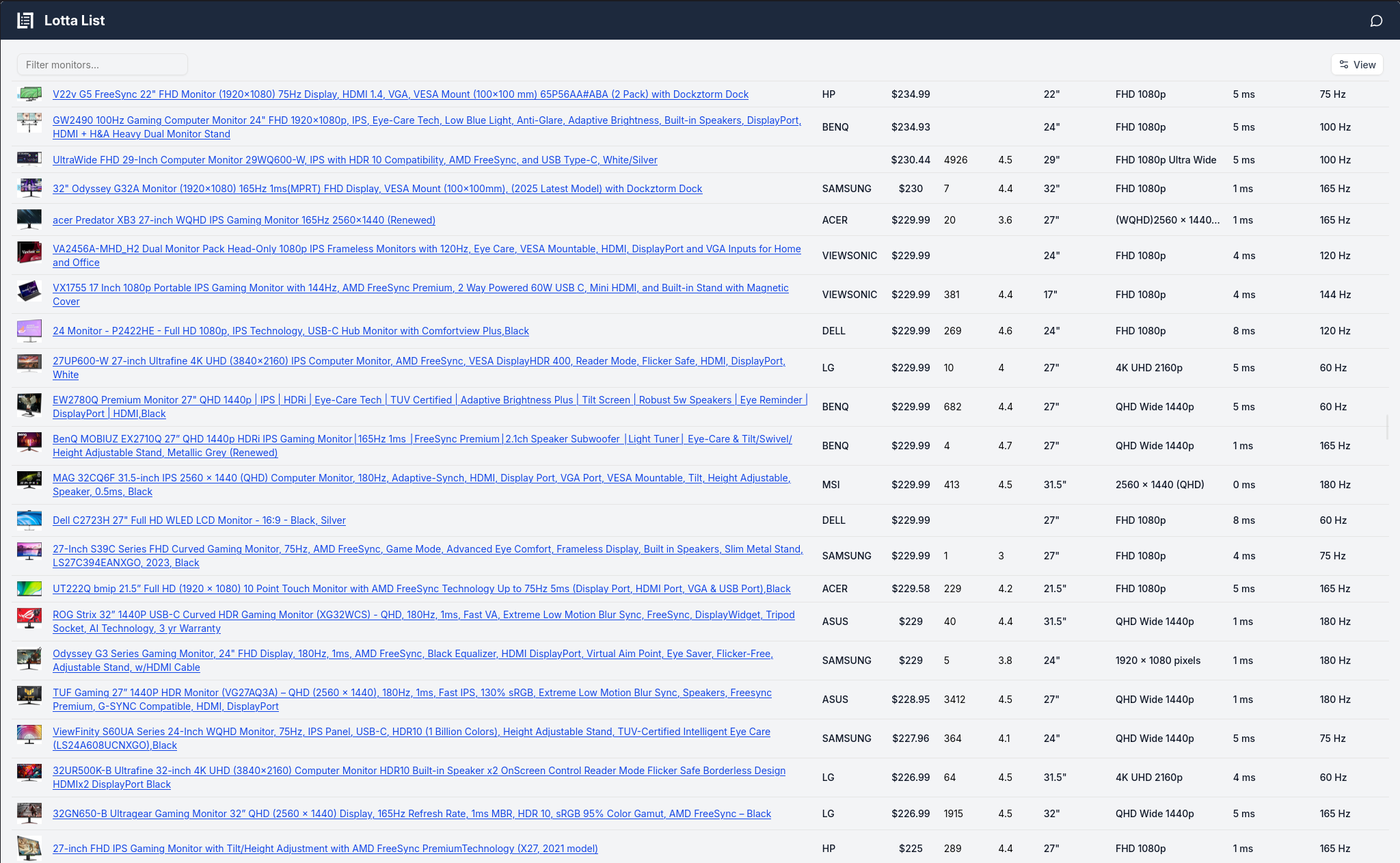This screenshot has height=863, width=1400.
Task: Open the 24 Monitor P2422HE link
Action: [x=291, y=331]
